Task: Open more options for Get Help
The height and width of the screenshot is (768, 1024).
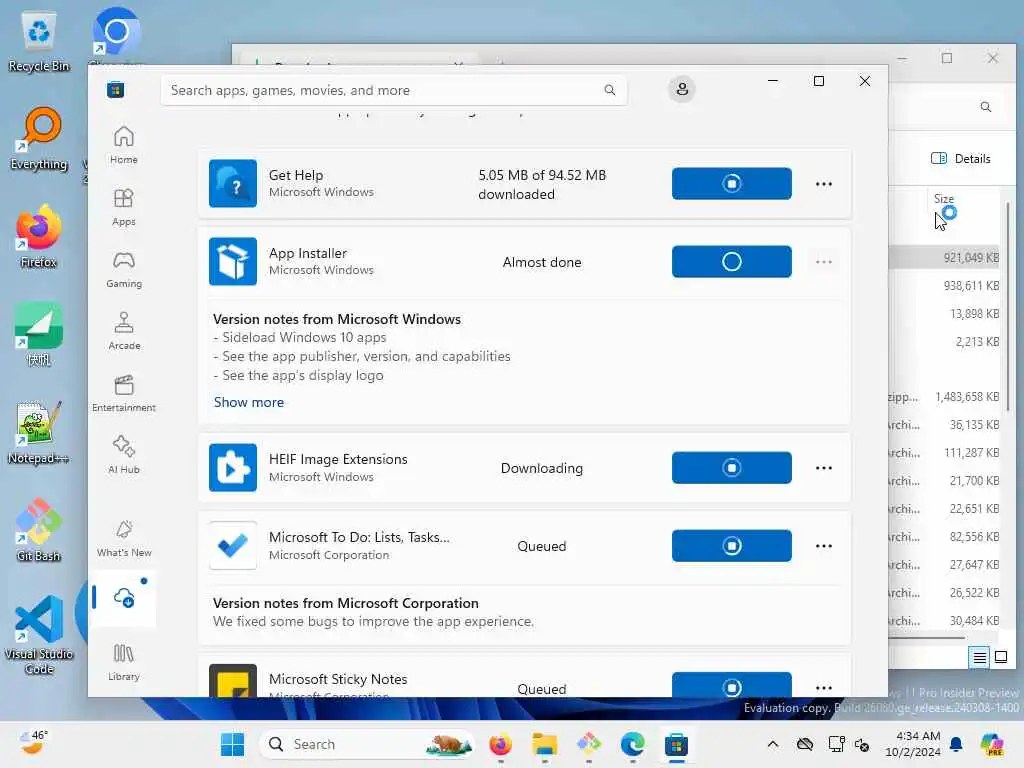Action: pyautogui.click(x=824, y=184)
